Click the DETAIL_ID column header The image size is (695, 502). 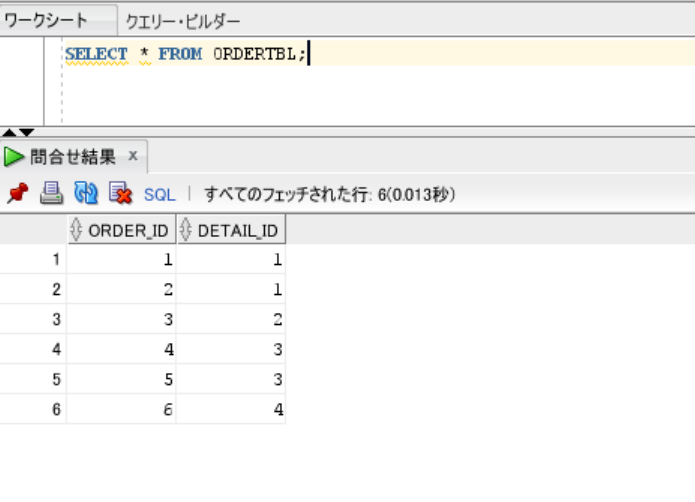point(237,231)
